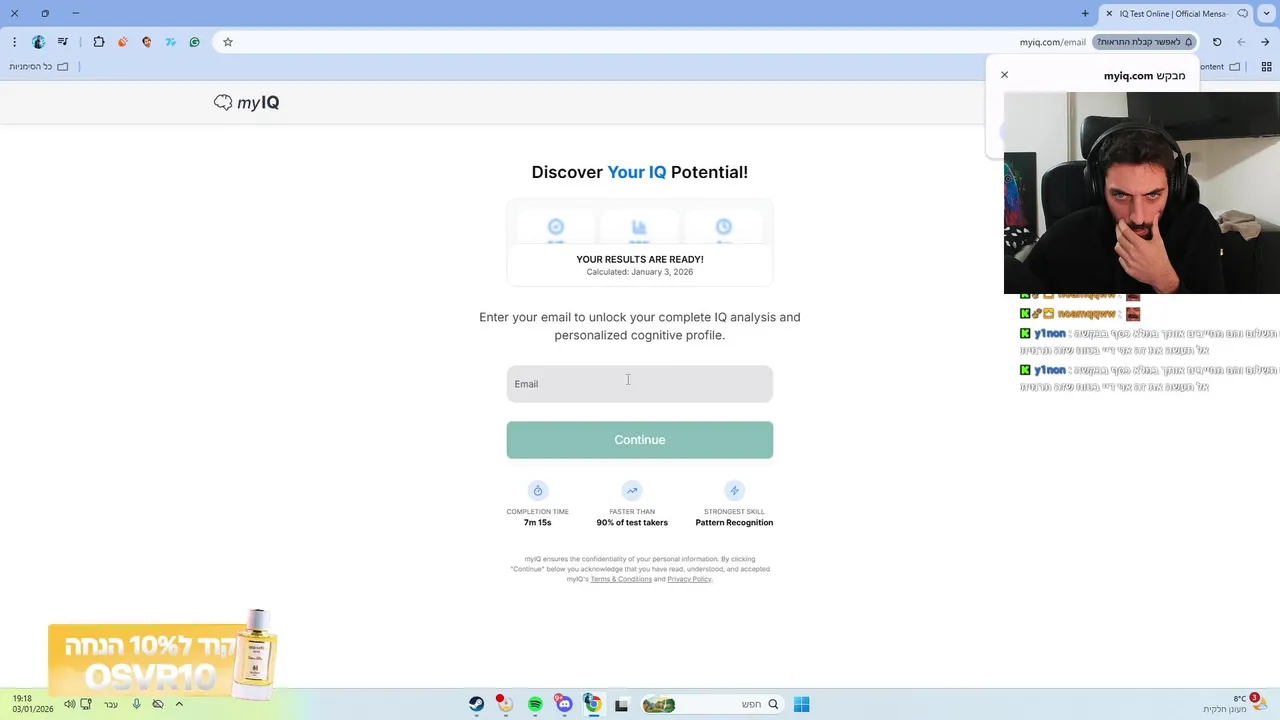1280x720 pixels.
Task: Click the 'Discover Your IQ Potential!' heading
Action: click(640, 172)
